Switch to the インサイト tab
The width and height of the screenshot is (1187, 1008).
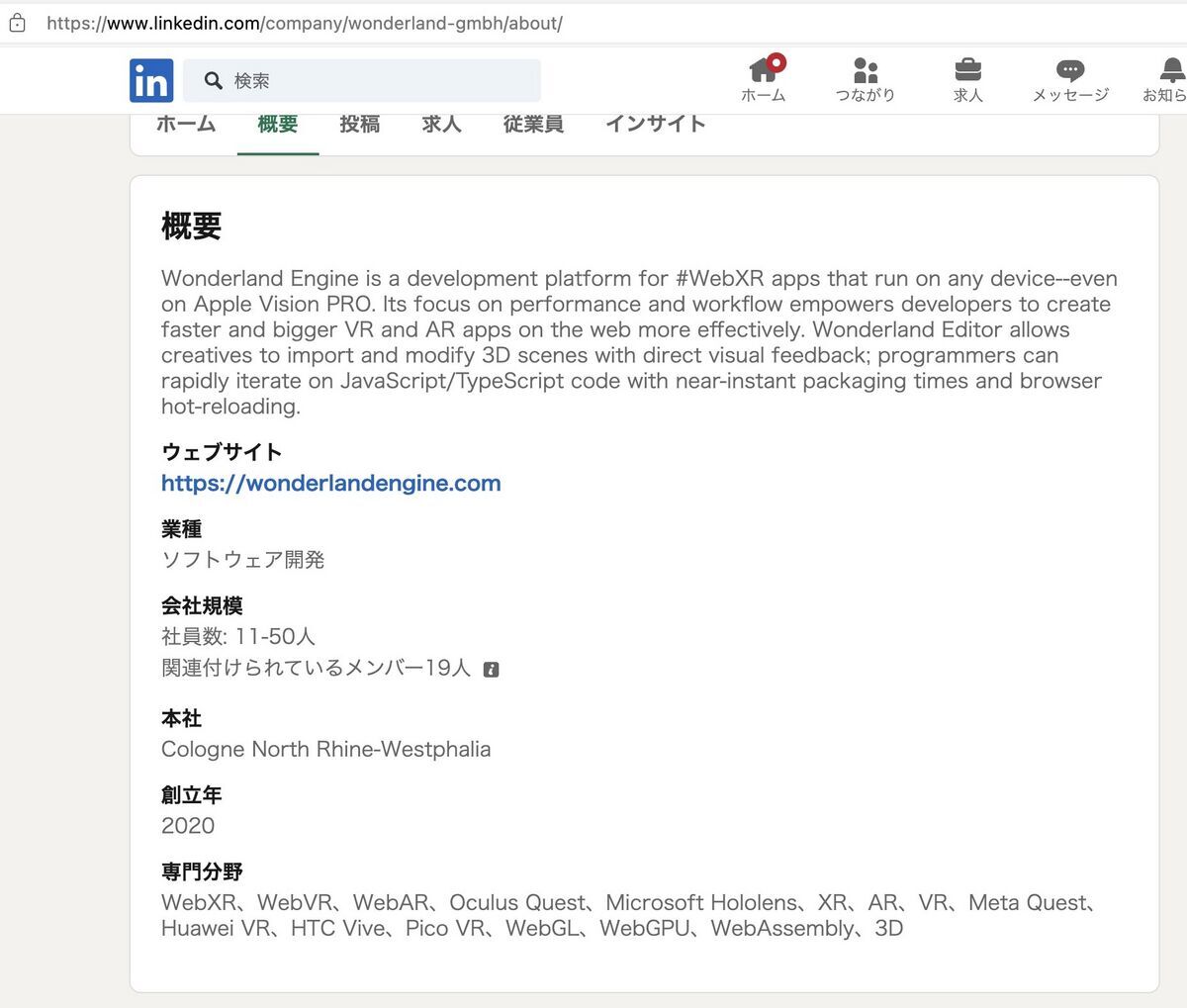click(x=655, y=124)
